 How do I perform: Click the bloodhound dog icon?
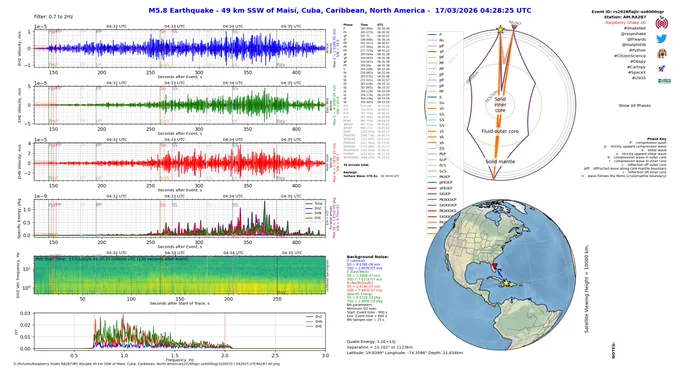661,53
